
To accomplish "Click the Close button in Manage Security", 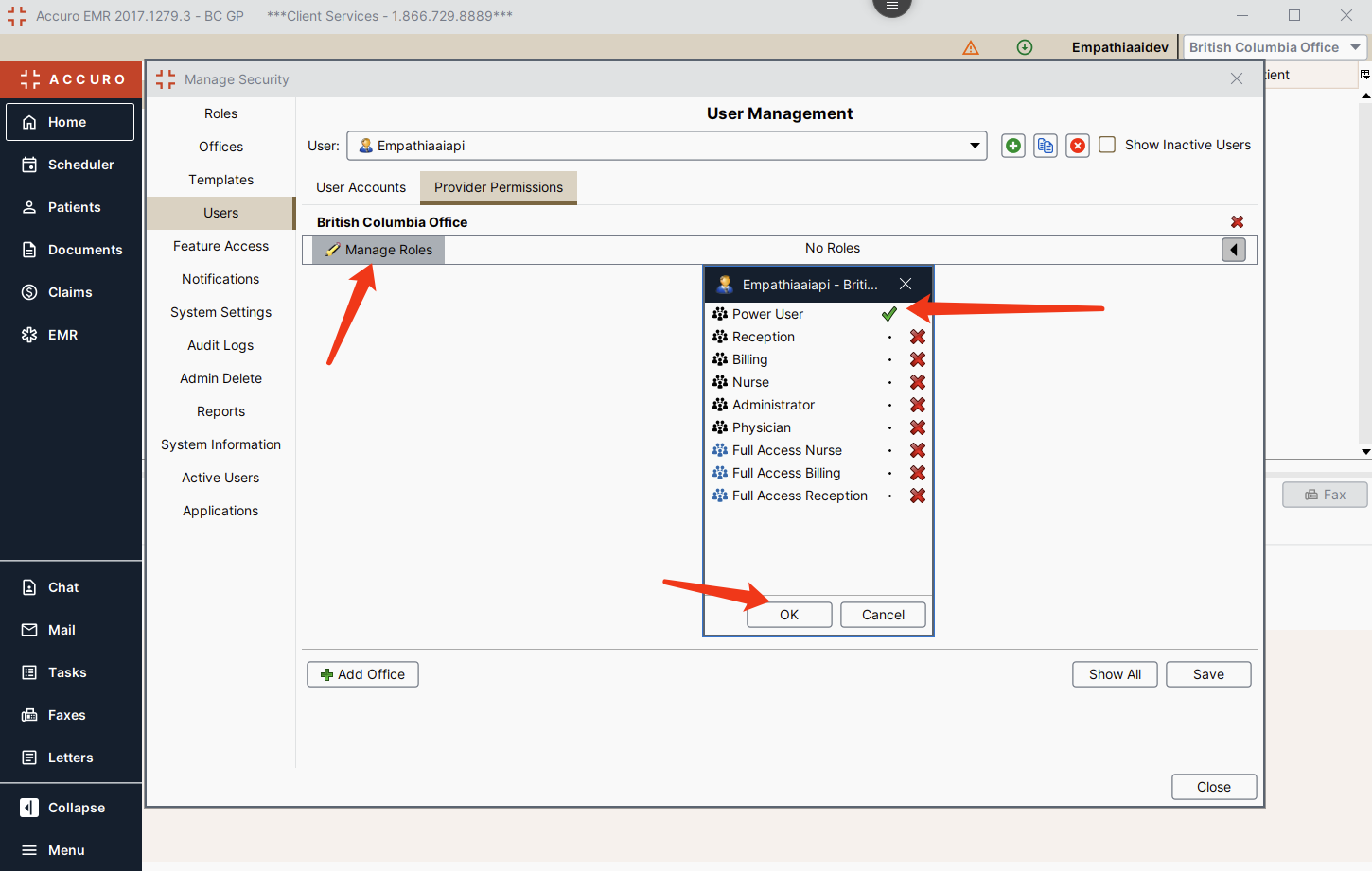I will click(1214, 787).
